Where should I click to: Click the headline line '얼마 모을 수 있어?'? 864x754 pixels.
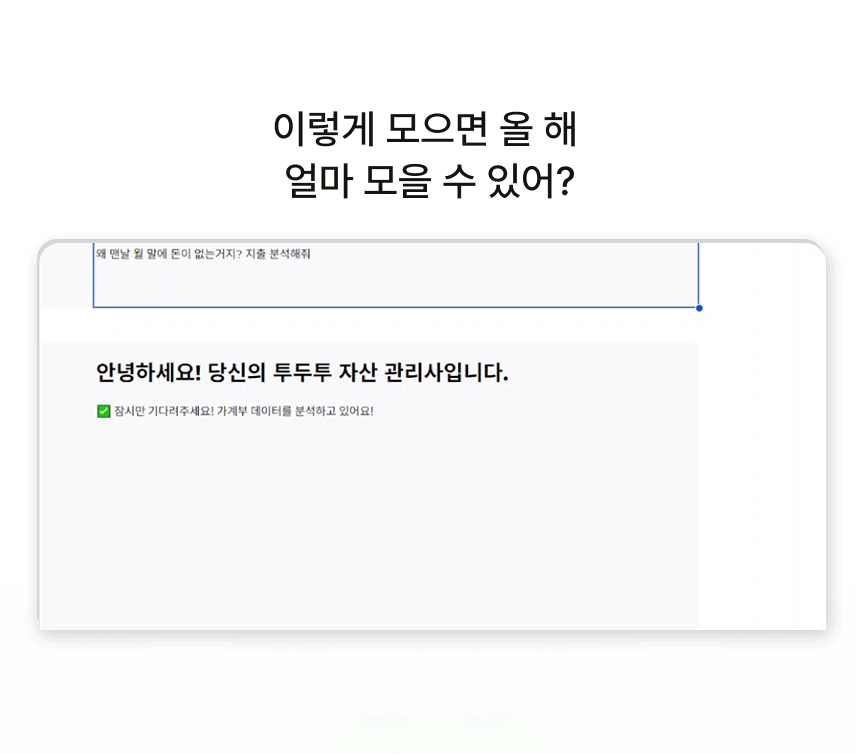(x=428, y=183)
